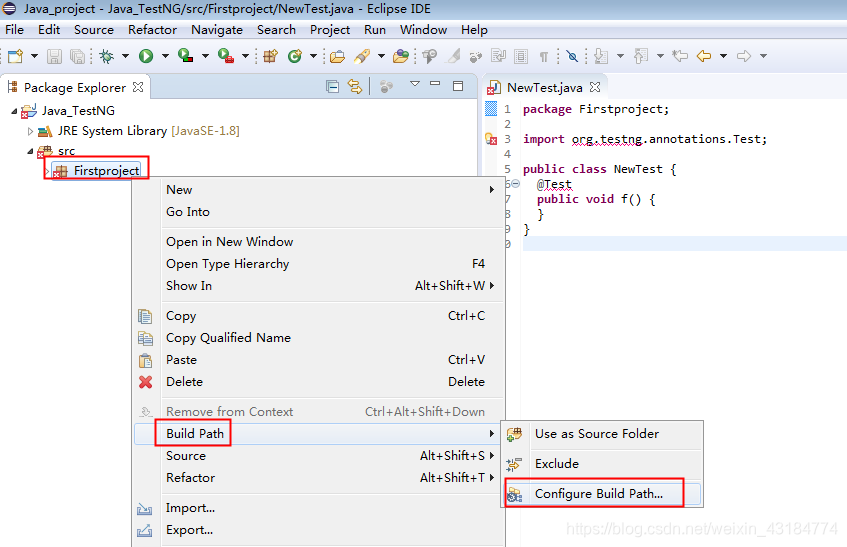
Task: Click the Save All icon
Action: point(77,56)
